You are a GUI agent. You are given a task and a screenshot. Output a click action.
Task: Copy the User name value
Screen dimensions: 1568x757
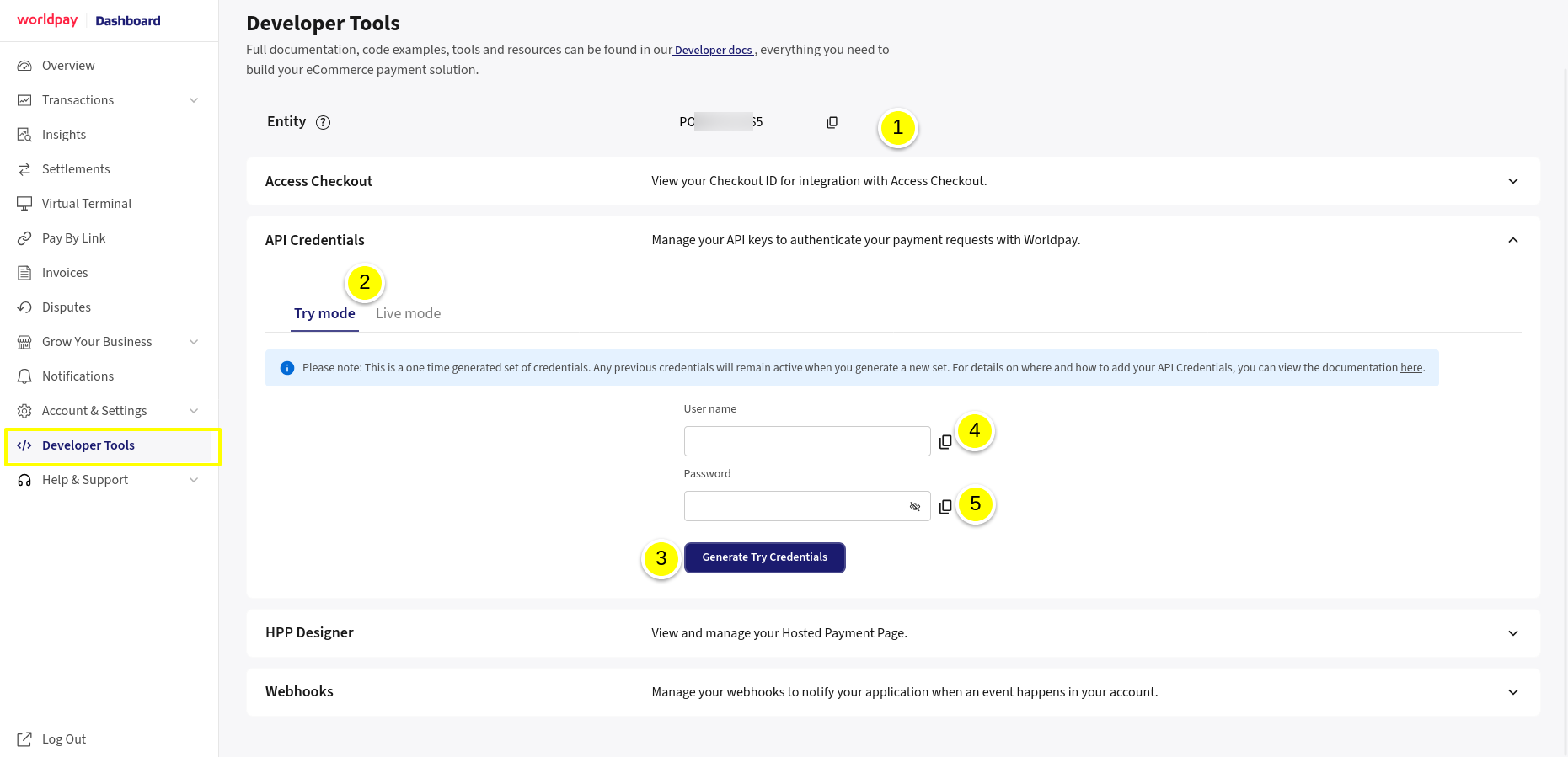pyautogui.click(x=945, y=441)
